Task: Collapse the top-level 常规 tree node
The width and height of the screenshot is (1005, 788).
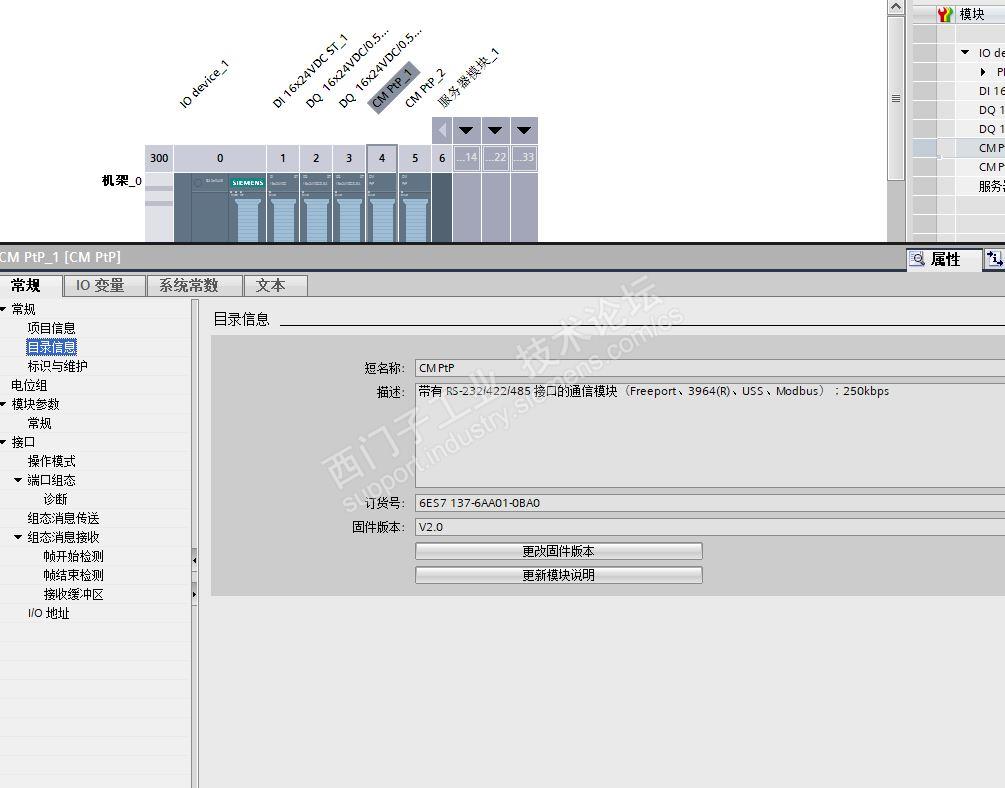Action: (3, 309)
